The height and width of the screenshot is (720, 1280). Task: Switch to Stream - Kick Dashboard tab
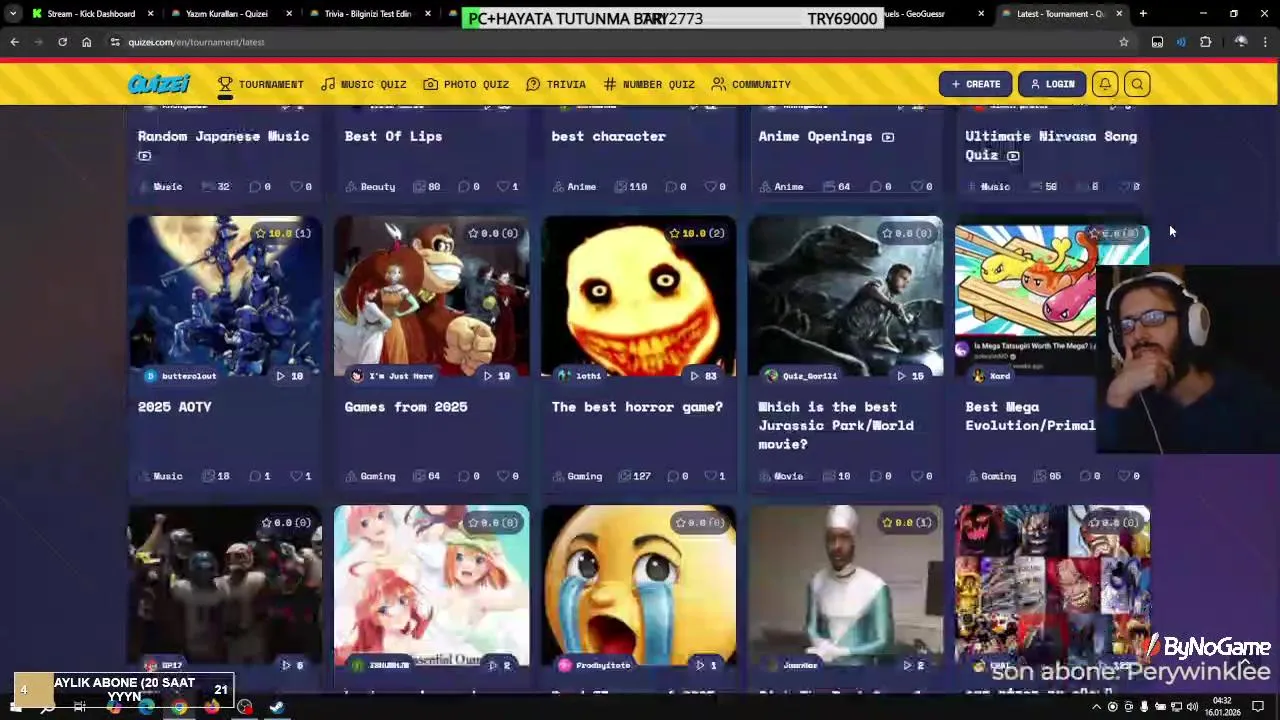tap(91, 14)
